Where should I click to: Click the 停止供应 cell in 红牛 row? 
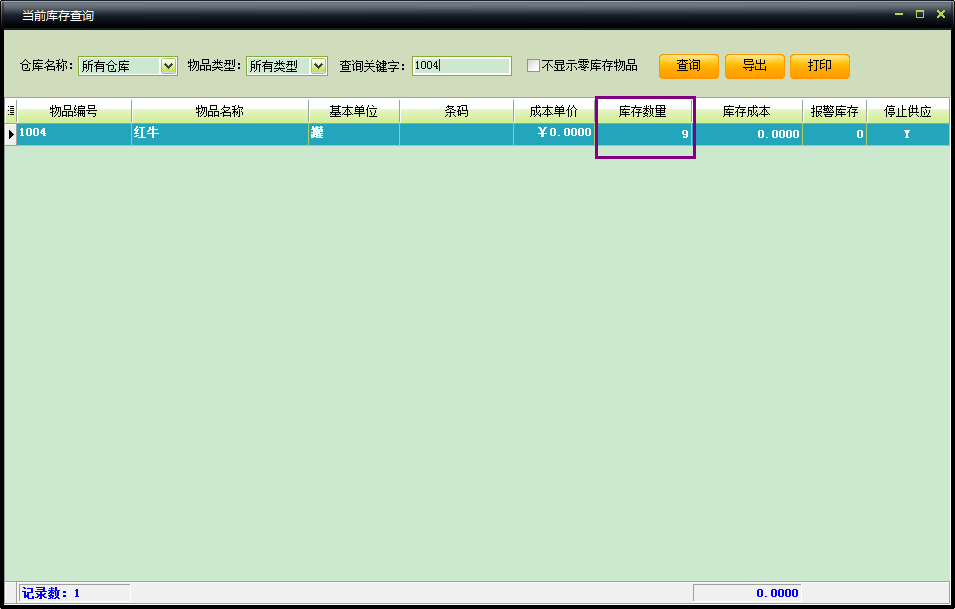(x=907, y=134)
